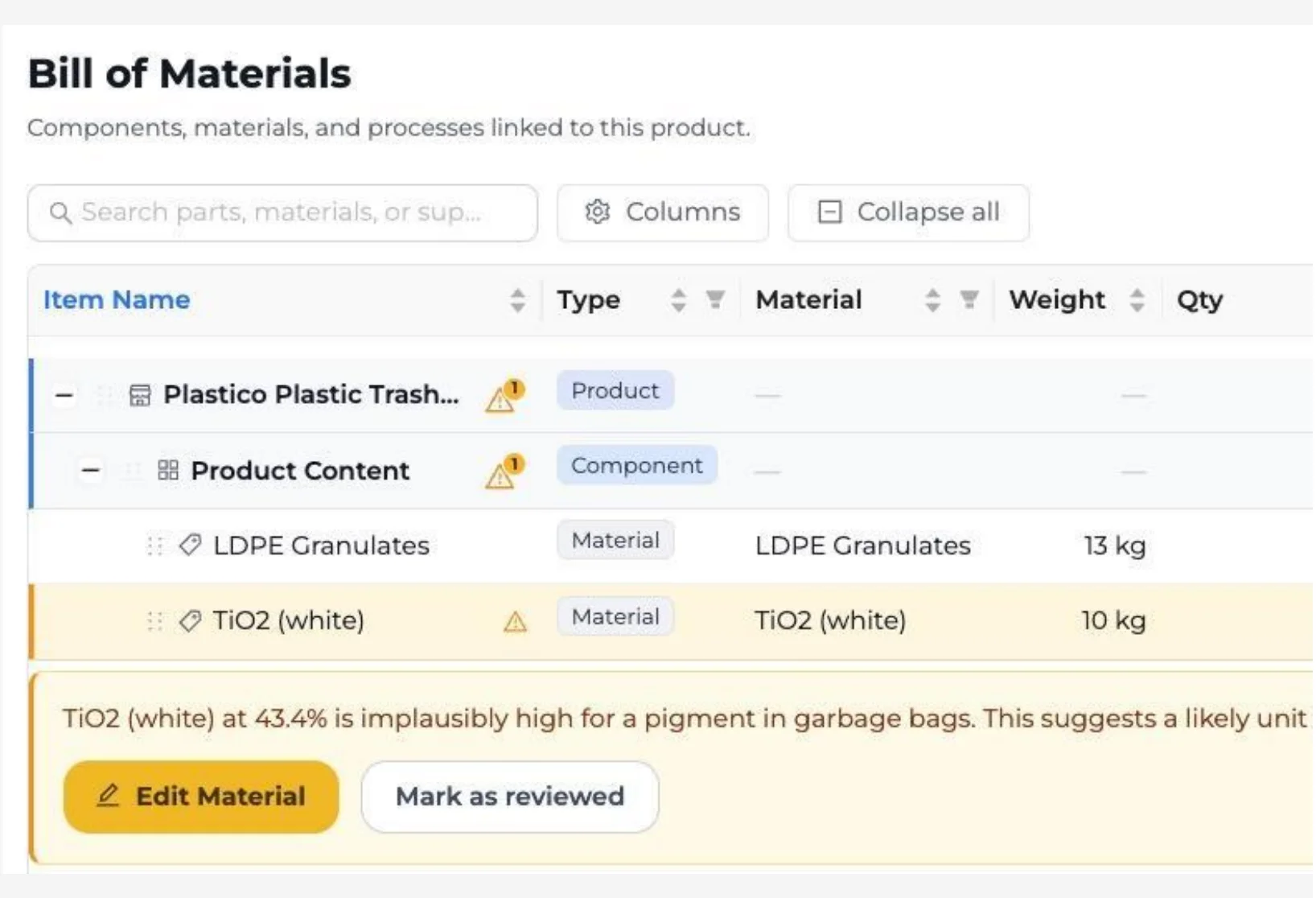Image resolution: width=1316 pixels, height=898 pixels.
Task: Select the TiO2 (white) item name
Action: coord(289,620)
